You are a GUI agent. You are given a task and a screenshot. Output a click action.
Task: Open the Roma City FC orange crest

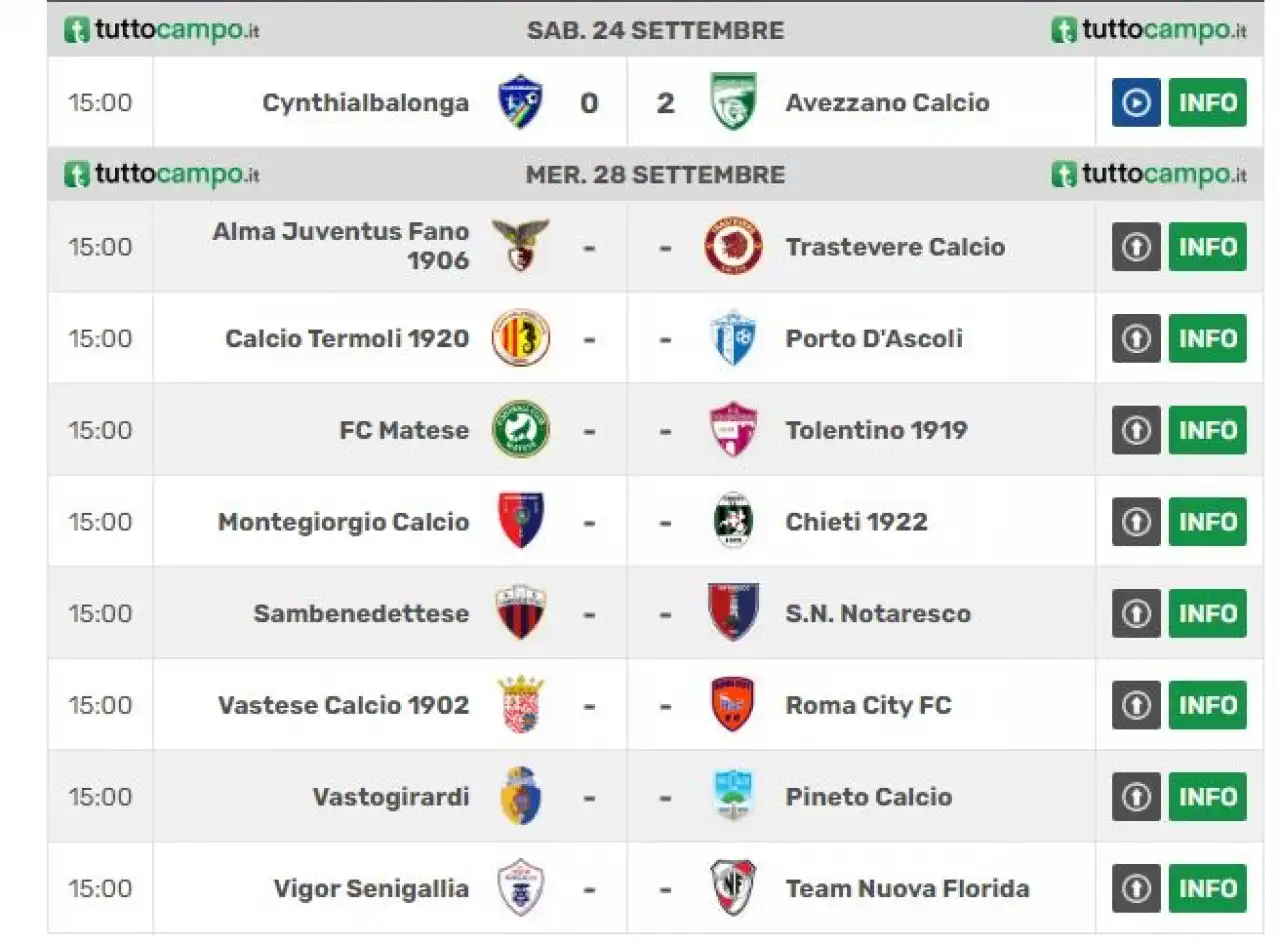click(x=733, y=705)
